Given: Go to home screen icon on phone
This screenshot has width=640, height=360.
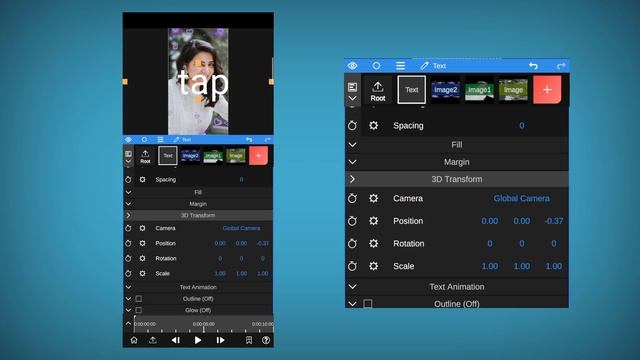Looking at the screenshot, I should [134, 340].
